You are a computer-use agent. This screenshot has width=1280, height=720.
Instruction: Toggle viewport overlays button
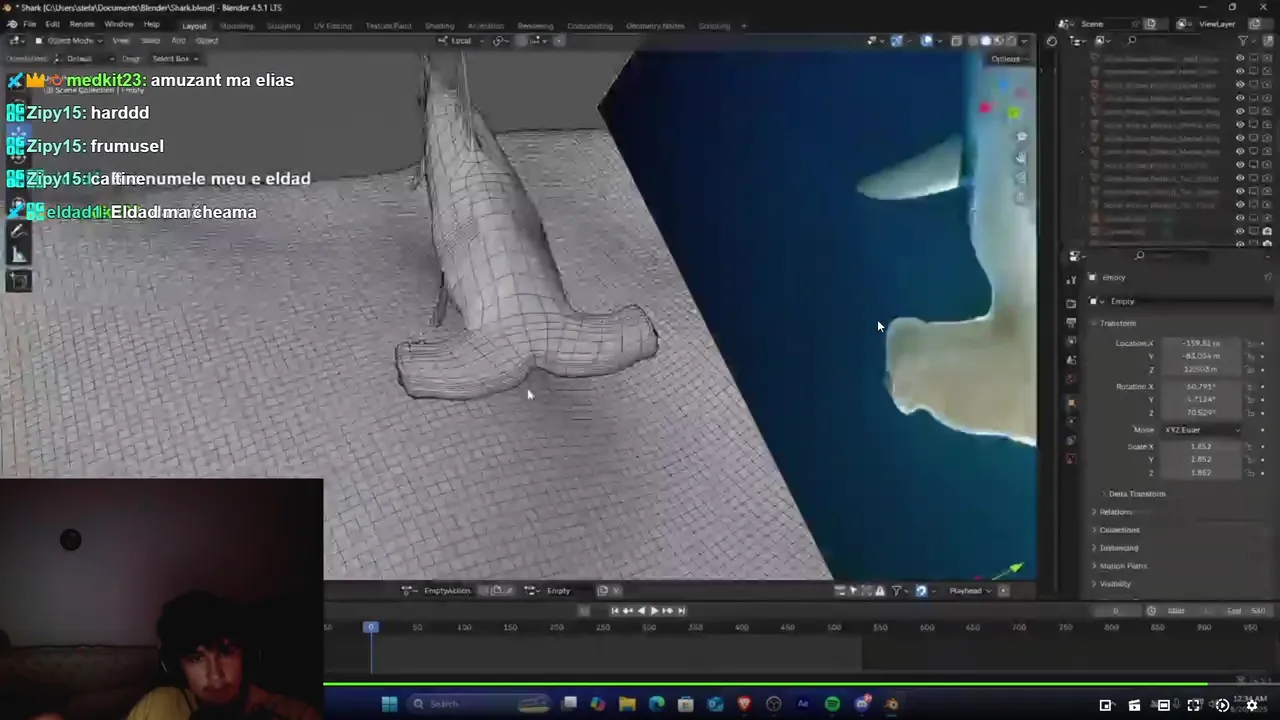[x=927, y=41]
